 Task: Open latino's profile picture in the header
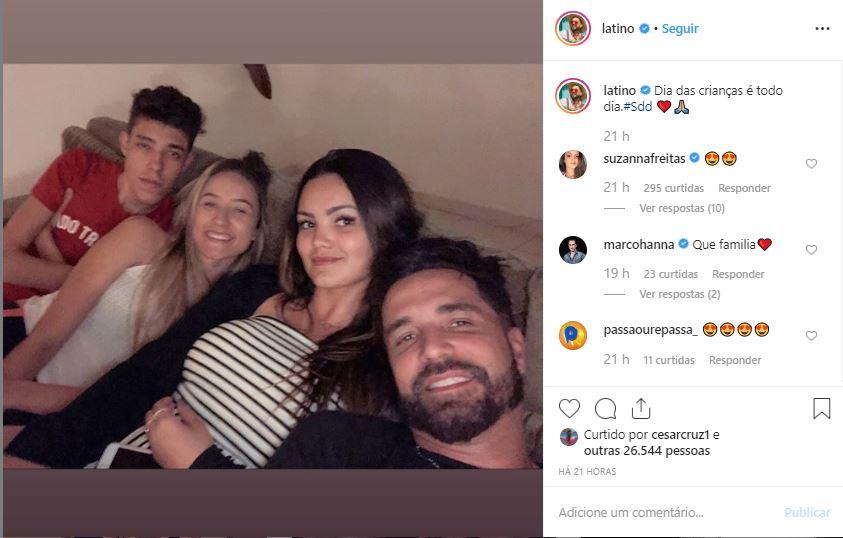(x=572, y=29)
